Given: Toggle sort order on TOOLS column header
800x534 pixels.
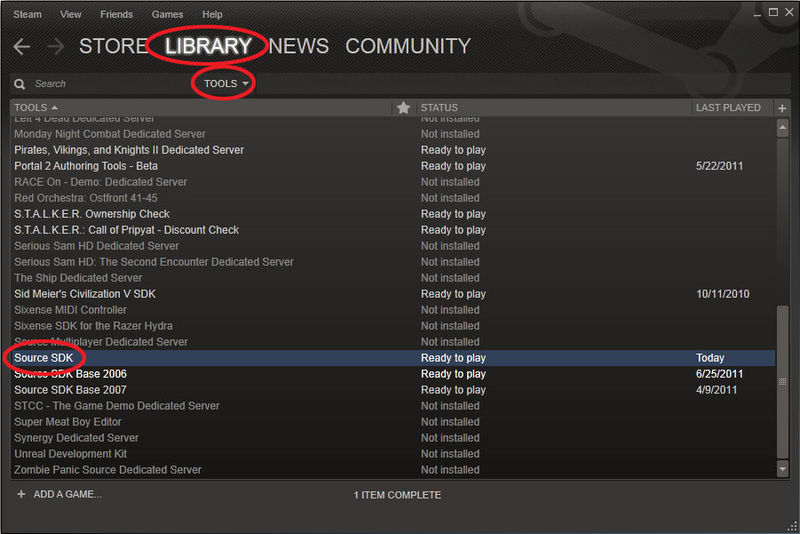Looking at the screenshot, I should click(36, 108).
